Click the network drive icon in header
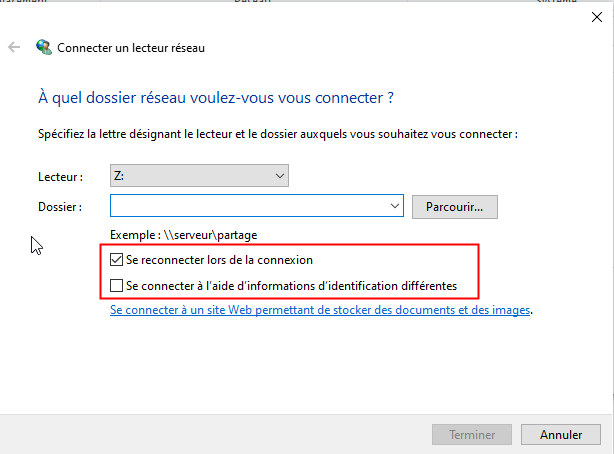The height and width of the screenshot is (454, 614). [x=44, y=47]
